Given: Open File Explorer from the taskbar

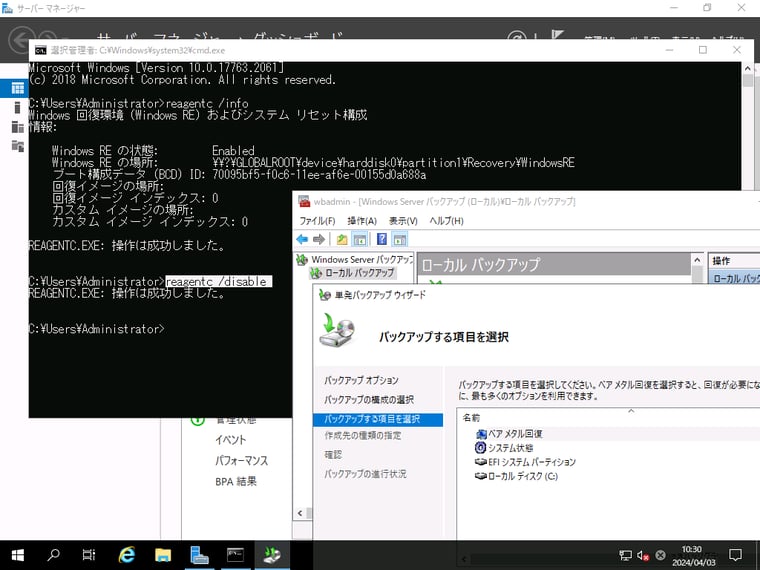Looking at the screenshot, I should (x=163, y=555).
